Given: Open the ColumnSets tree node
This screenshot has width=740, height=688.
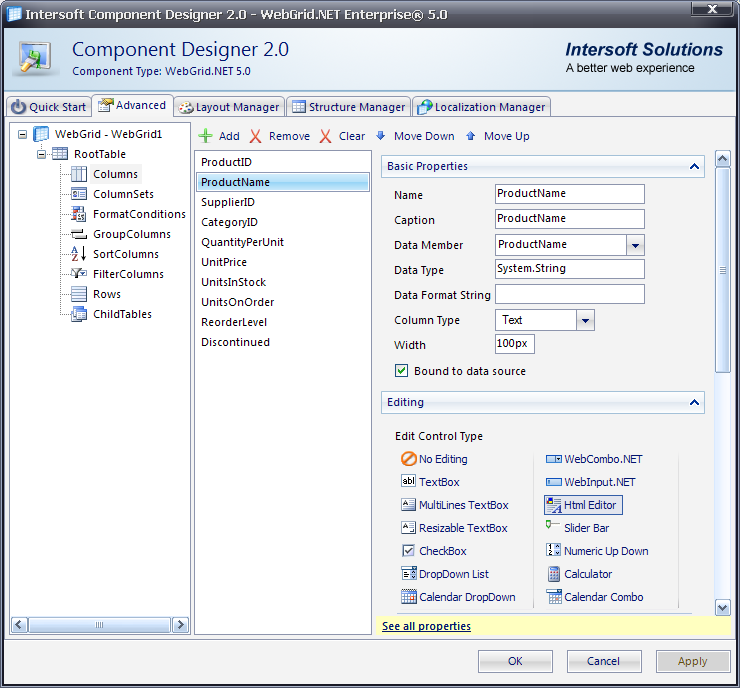Looking at the screenshot, I should click(123, 194).
